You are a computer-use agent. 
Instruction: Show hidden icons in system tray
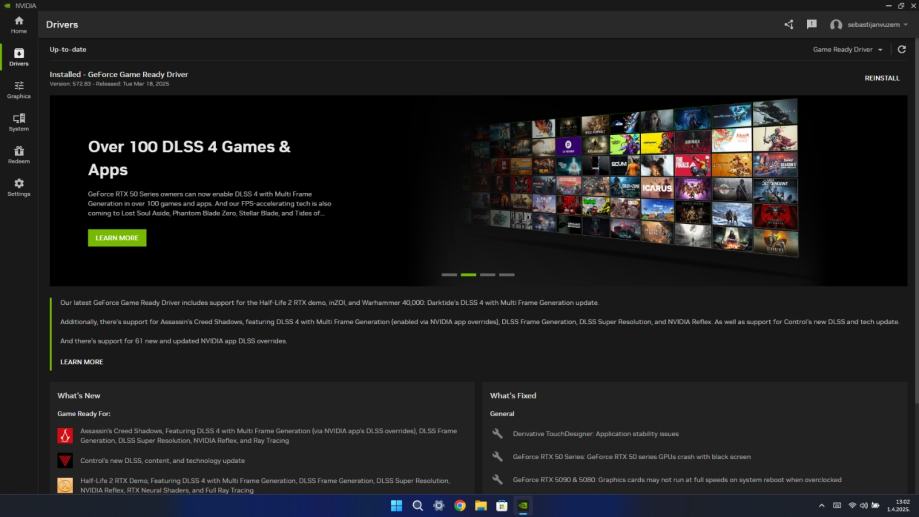point(822,506)
